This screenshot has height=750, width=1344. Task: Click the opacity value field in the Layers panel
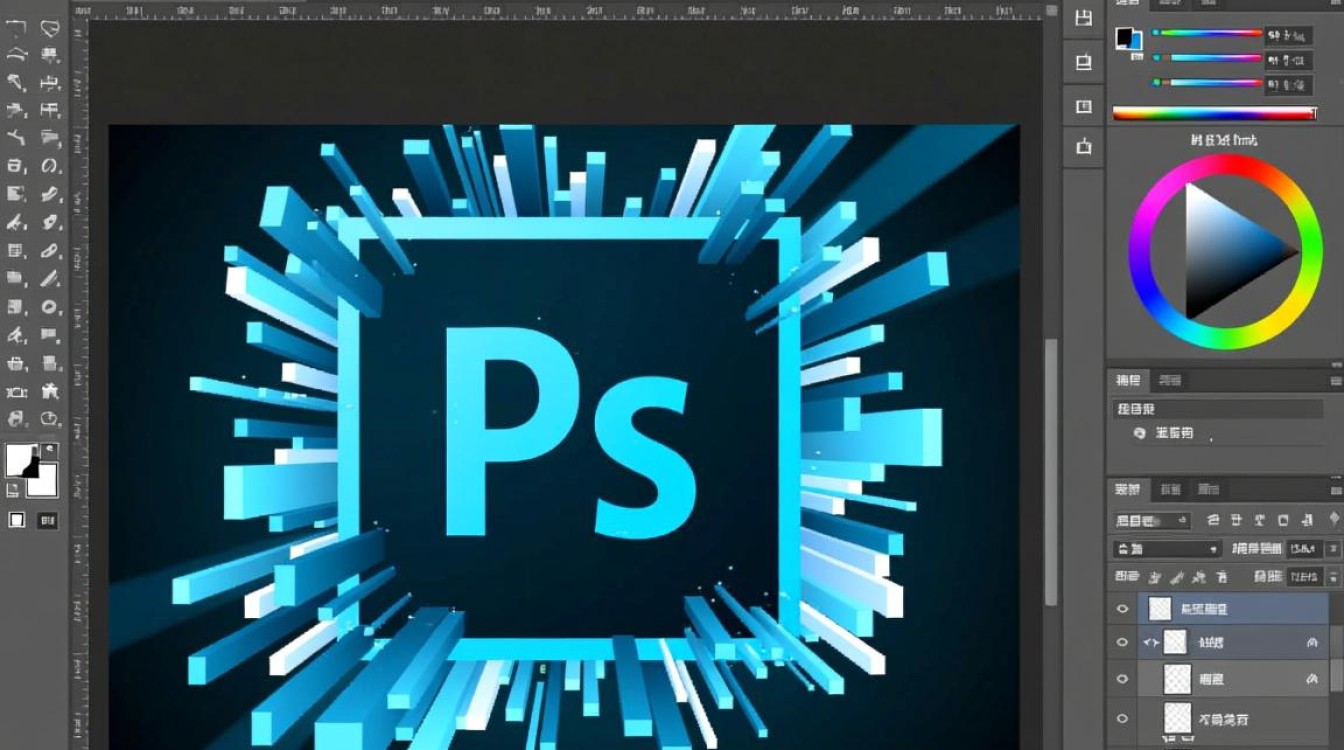tap(1303, 549)
